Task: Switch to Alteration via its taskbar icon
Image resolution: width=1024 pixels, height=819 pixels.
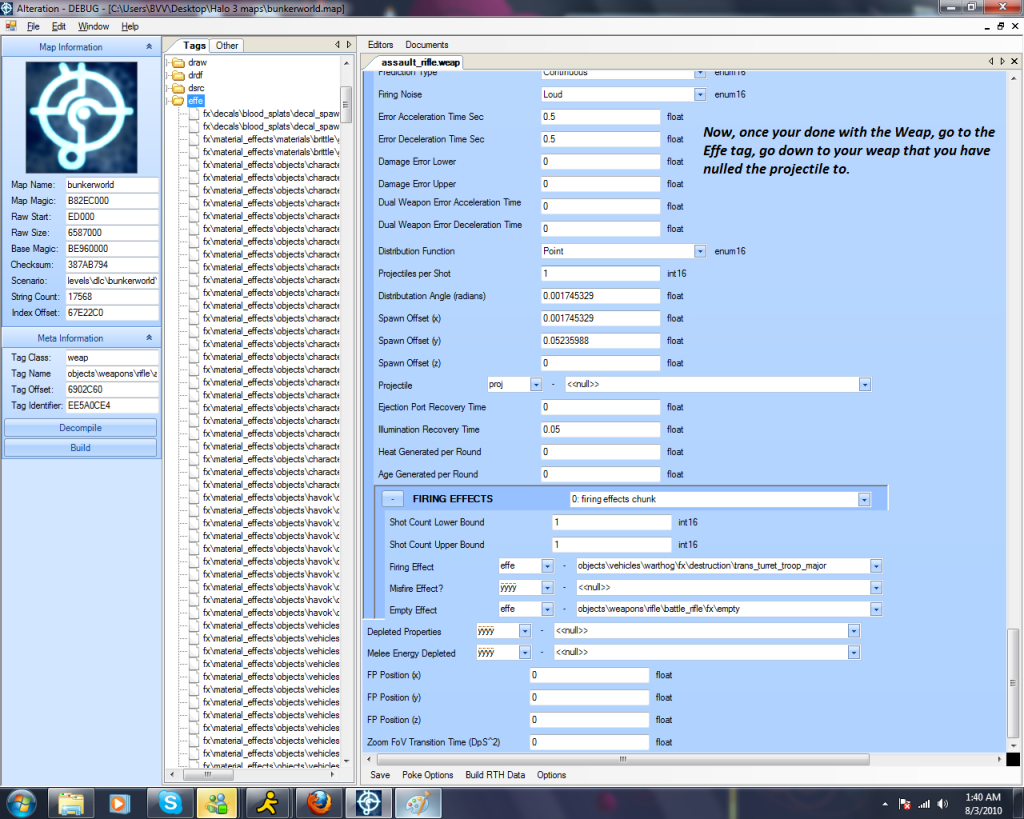Action: click(368, 803)
